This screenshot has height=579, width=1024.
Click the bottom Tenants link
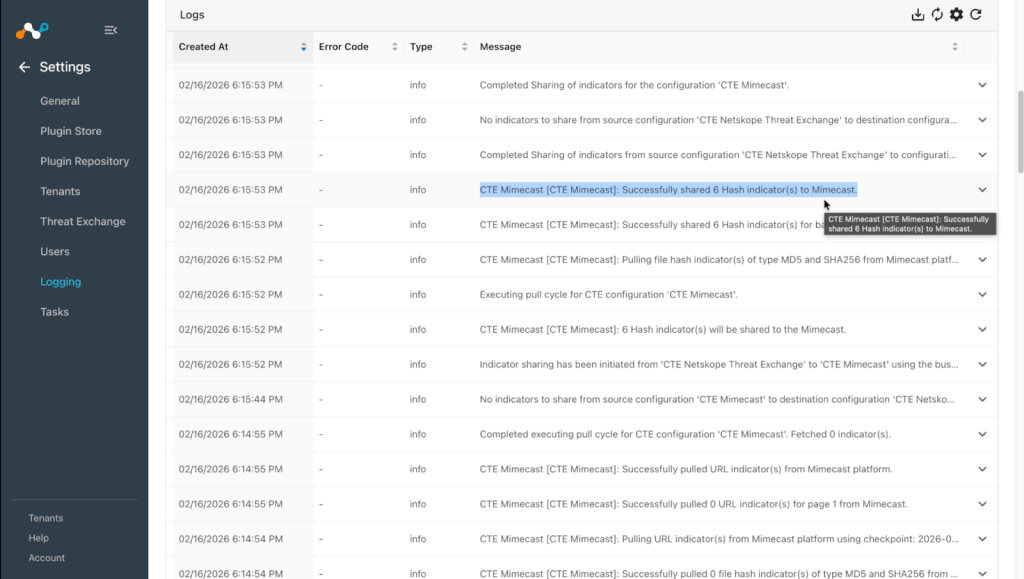[x=46, y=518]
